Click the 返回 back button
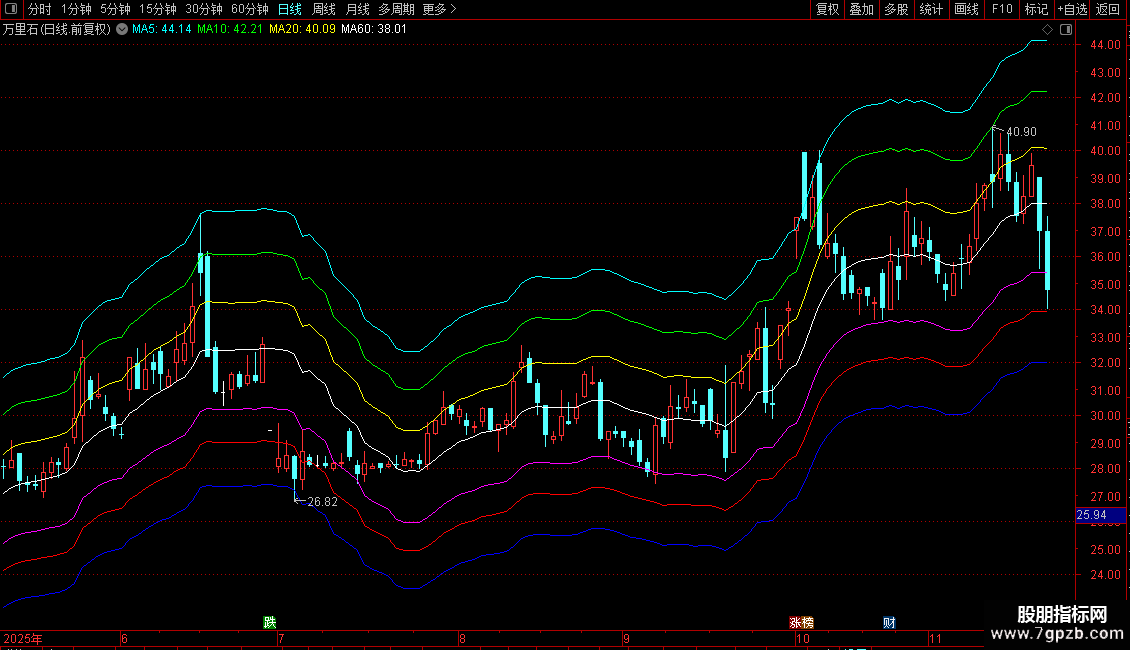Viewport: 1130px width, 650px height. point(1108,10)
